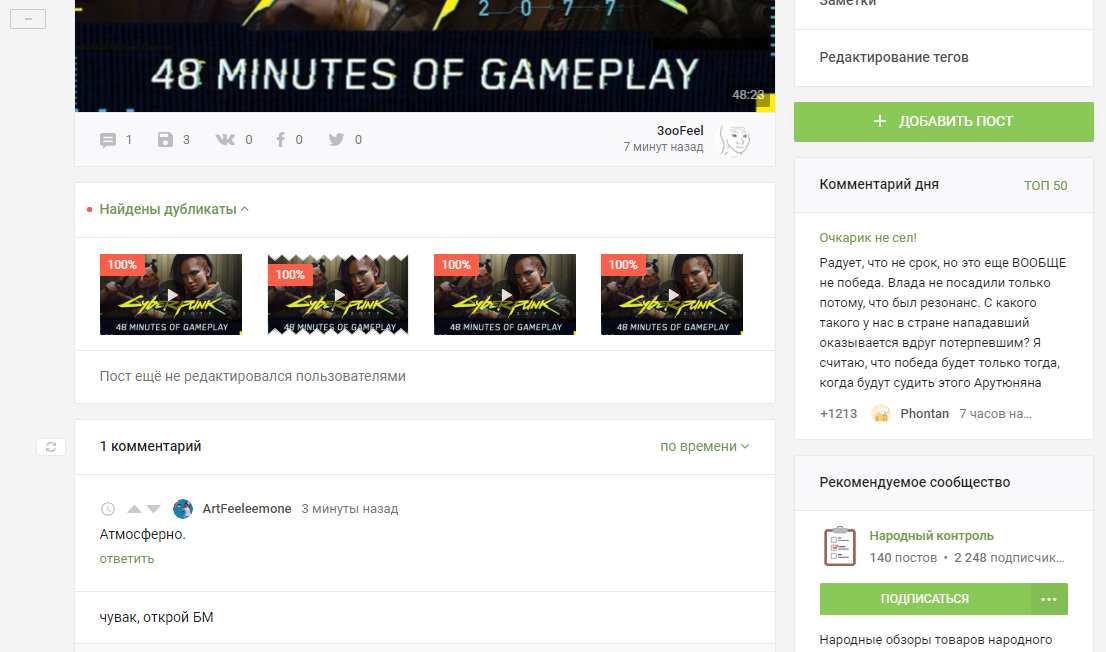Click the refresh comments icon on the left
Image resolution: width=1106 pixels, height=652 pixels.
tap(51, 447)
